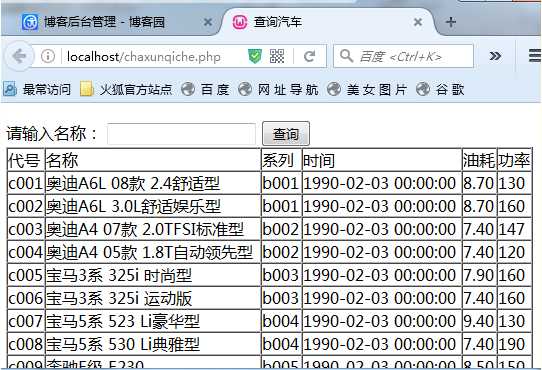This screenshot has height=370, width=542.
Task: Select cell 奥迪A4 07款 2.0TFSI标准型
Action: (153, 229)
